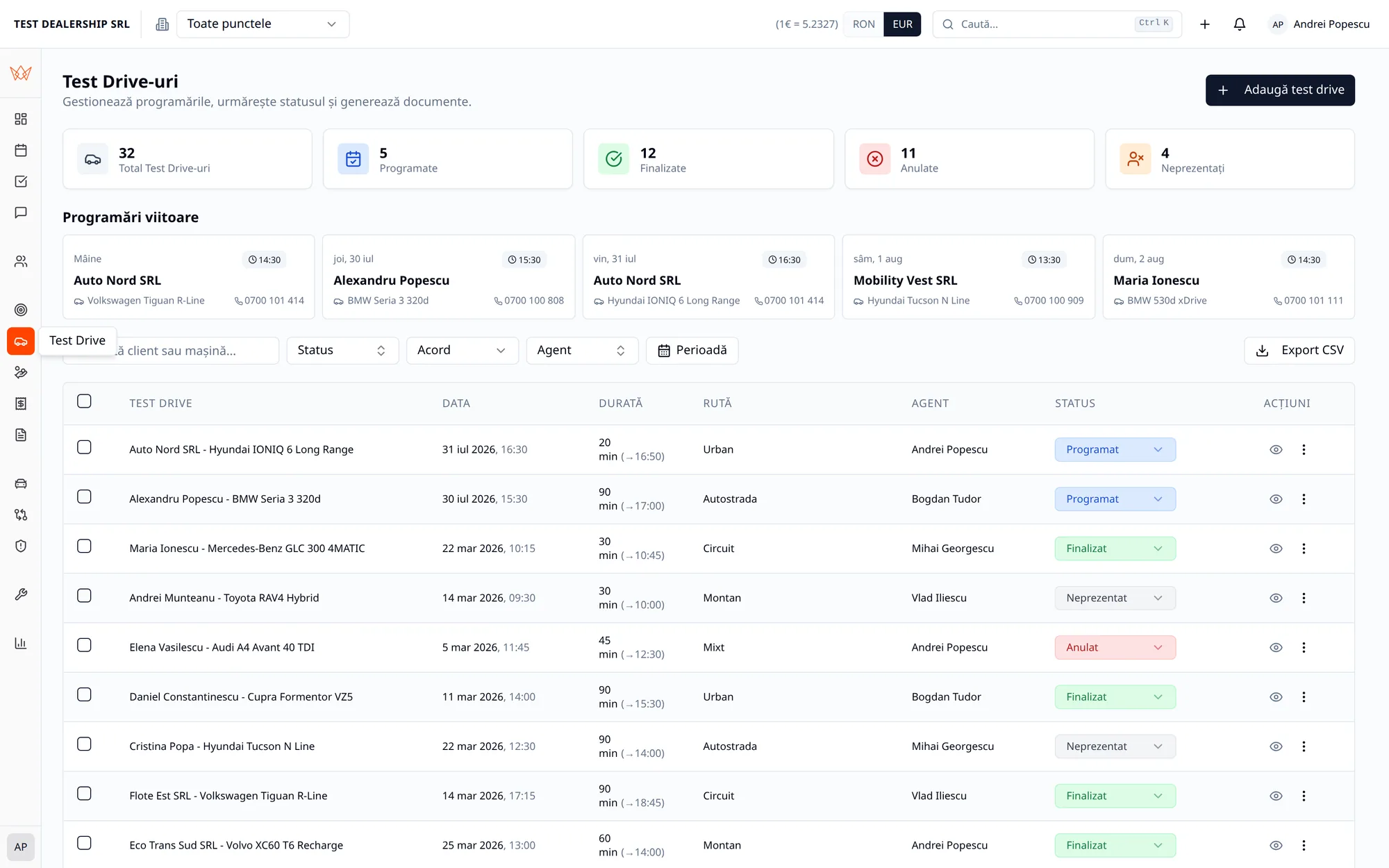Change Anulat status for Elena Vasilescu row
This screenshot has width=1389, height=868.
click(x=1115, y=647)
